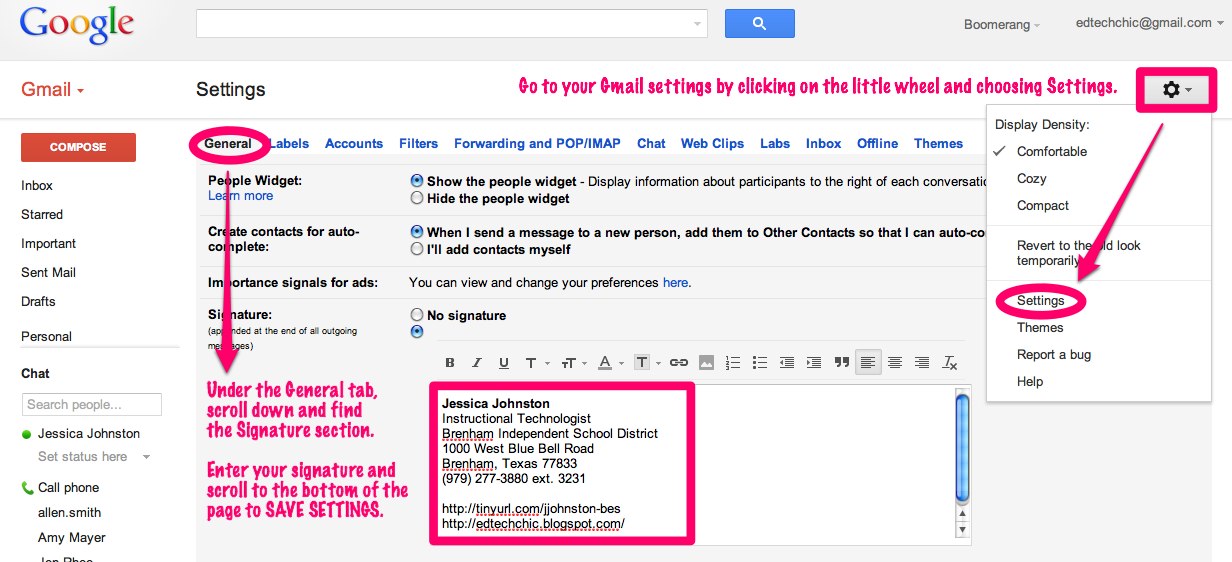Viewport: 1232px width, 562px height.
Task: Create a numbered list in signature
Action: [x=733, y=363]
